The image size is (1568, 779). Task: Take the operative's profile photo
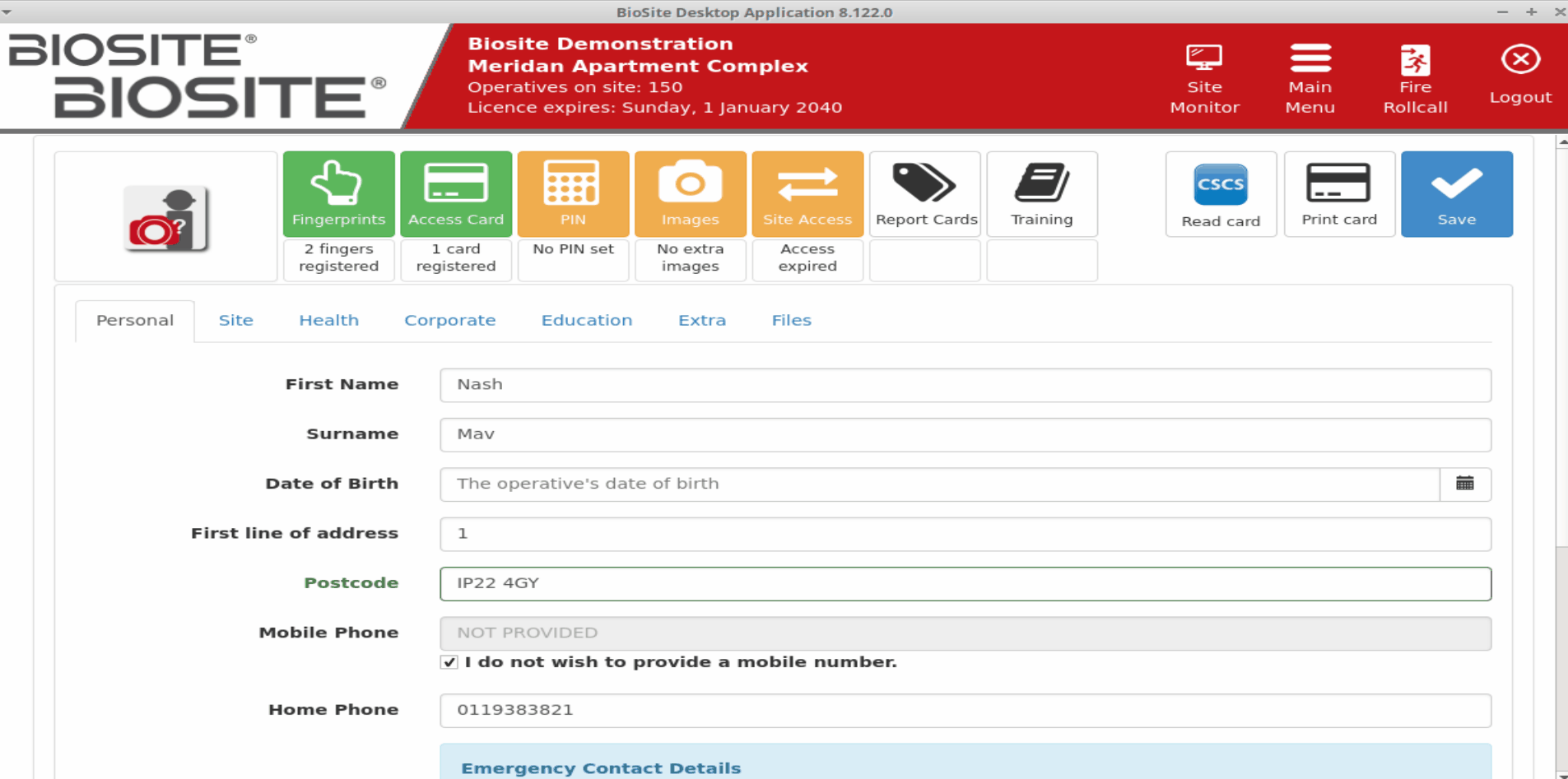click(166, 218)
